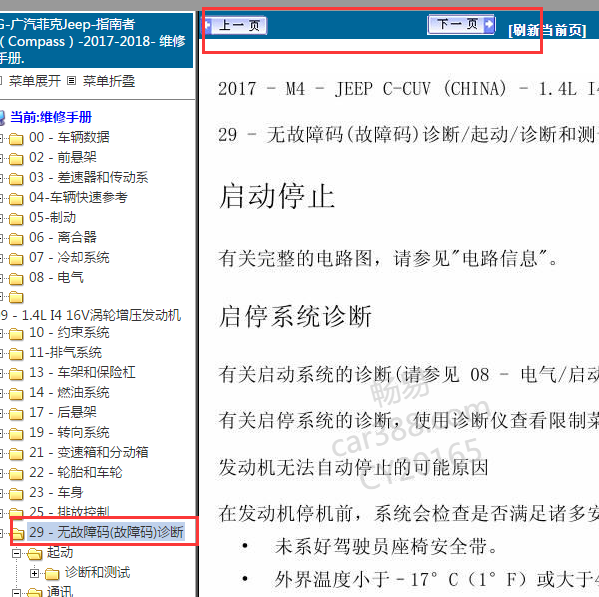599x597 pixels.
Task: Open folder icon for 03 - 差速器和传动系
Action: tap(16, 178)
